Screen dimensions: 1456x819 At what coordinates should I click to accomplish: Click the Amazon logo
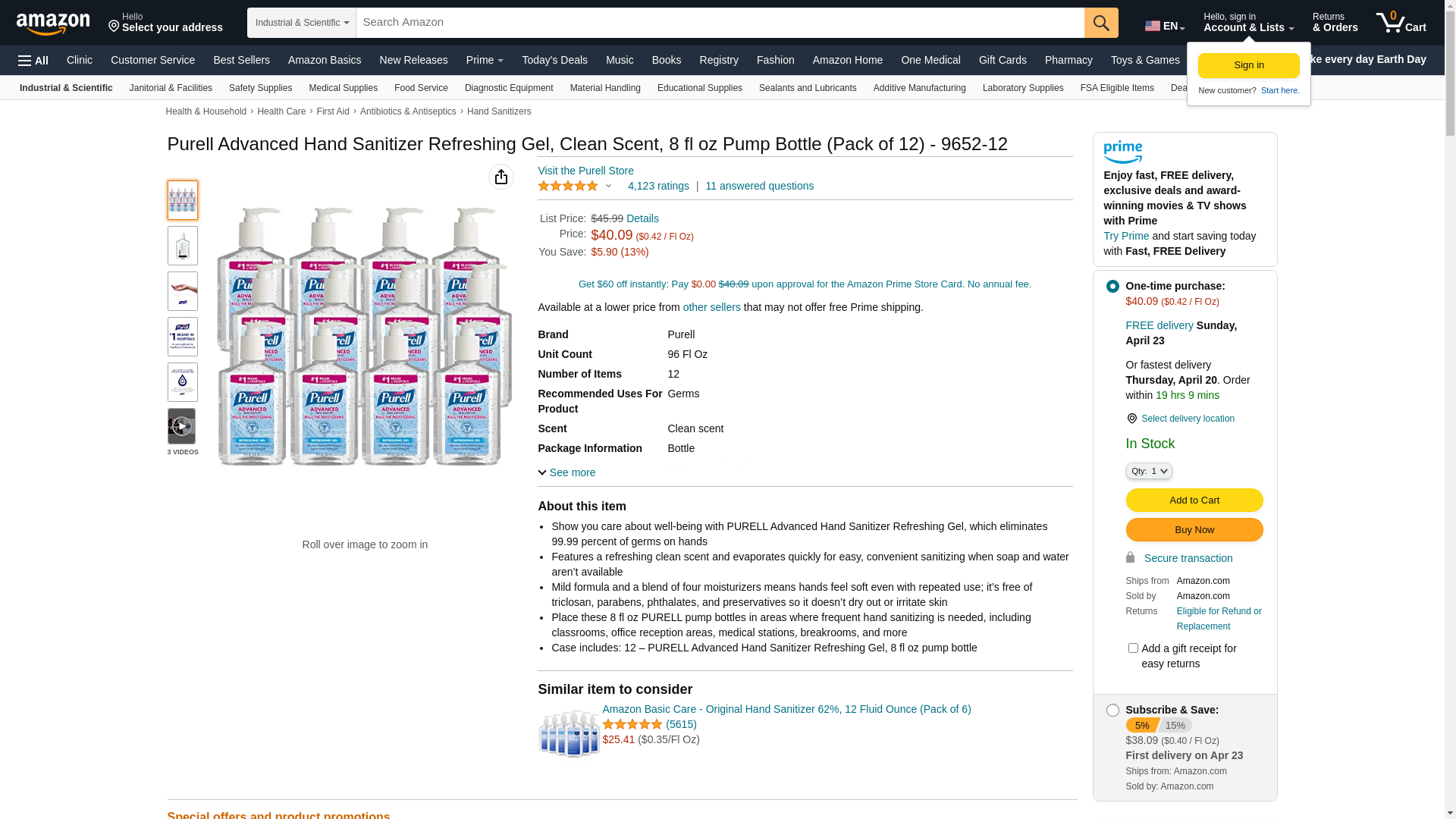coord(53,24)
